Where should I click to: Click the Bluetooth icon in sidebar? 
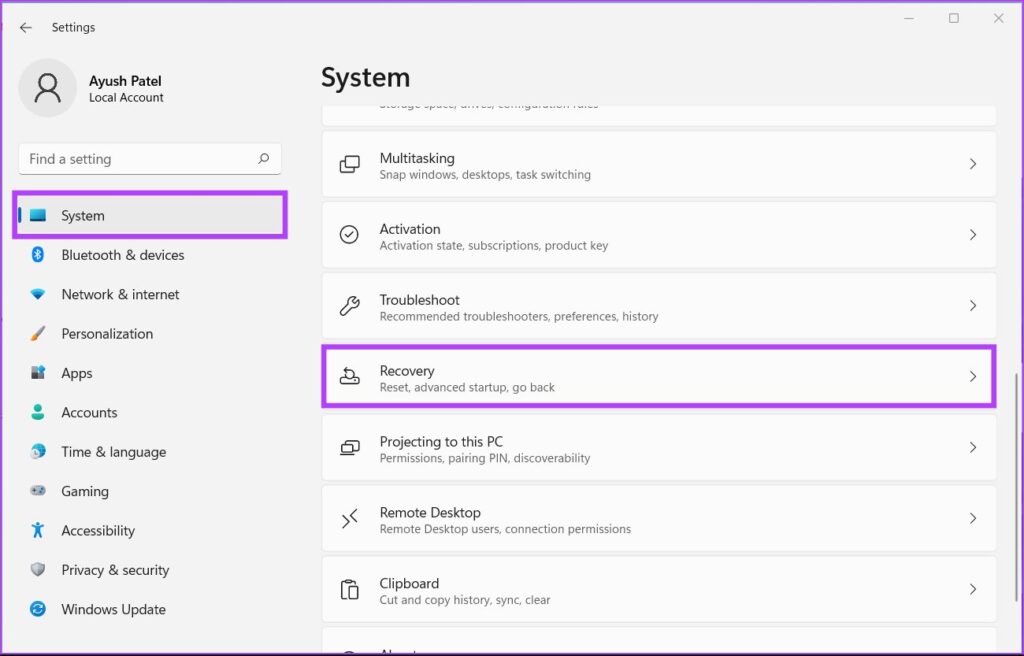click(x=38, y=255)
